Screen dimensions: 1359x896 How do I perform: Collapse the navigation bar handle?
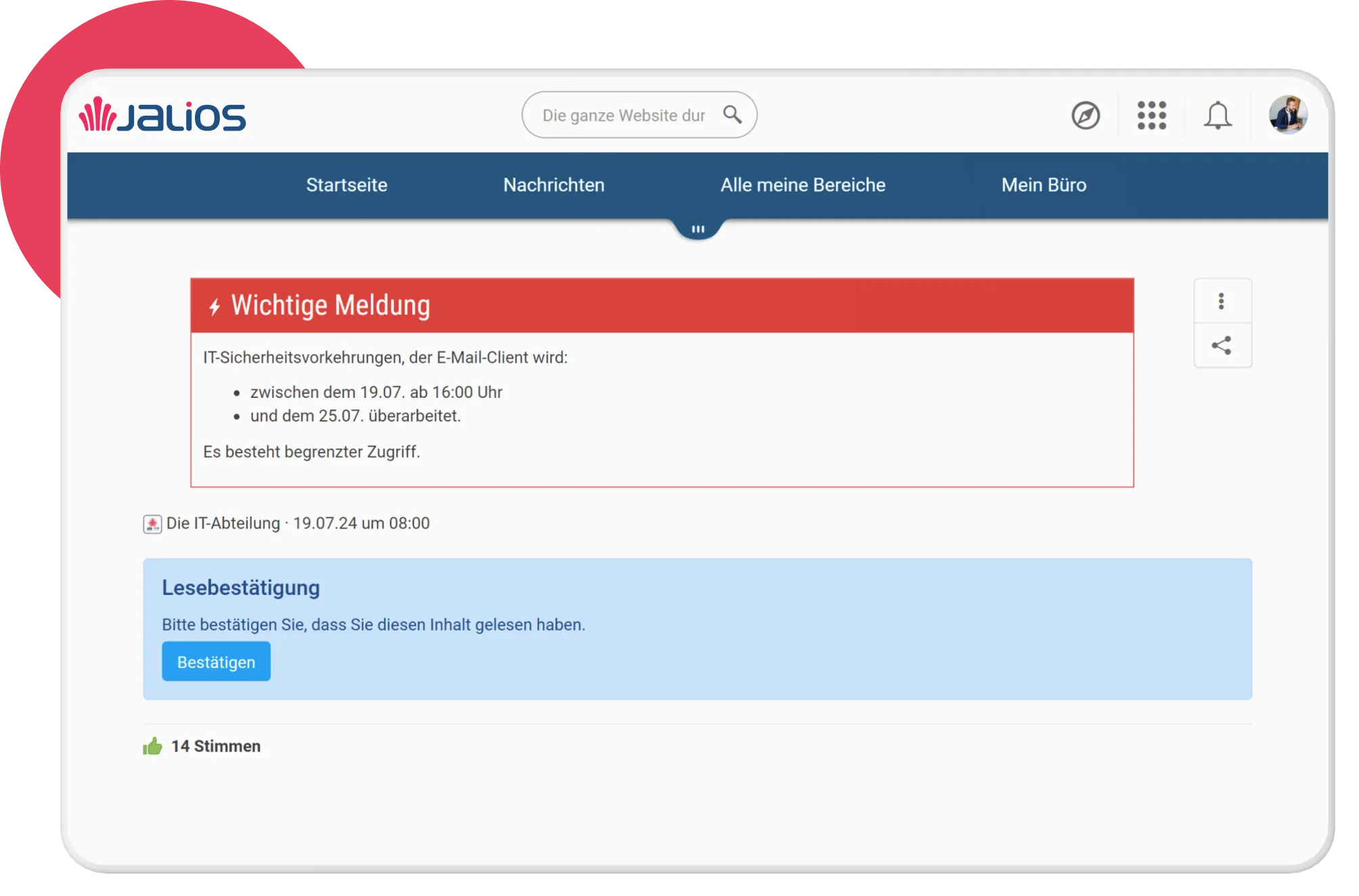point(698,229)
